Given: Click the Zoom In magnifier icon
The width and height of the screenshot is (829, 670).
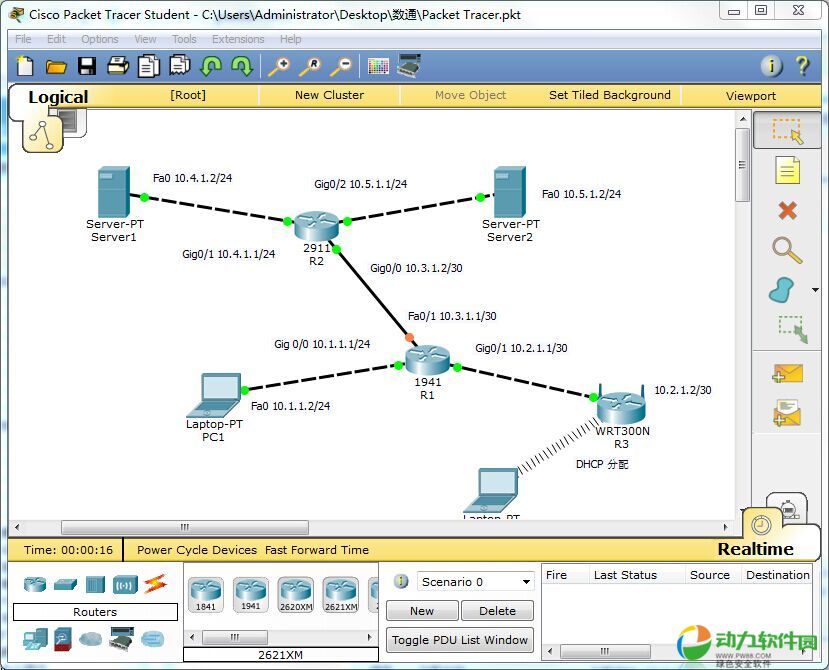Looking at the screenshot, I should coord(277,66).
